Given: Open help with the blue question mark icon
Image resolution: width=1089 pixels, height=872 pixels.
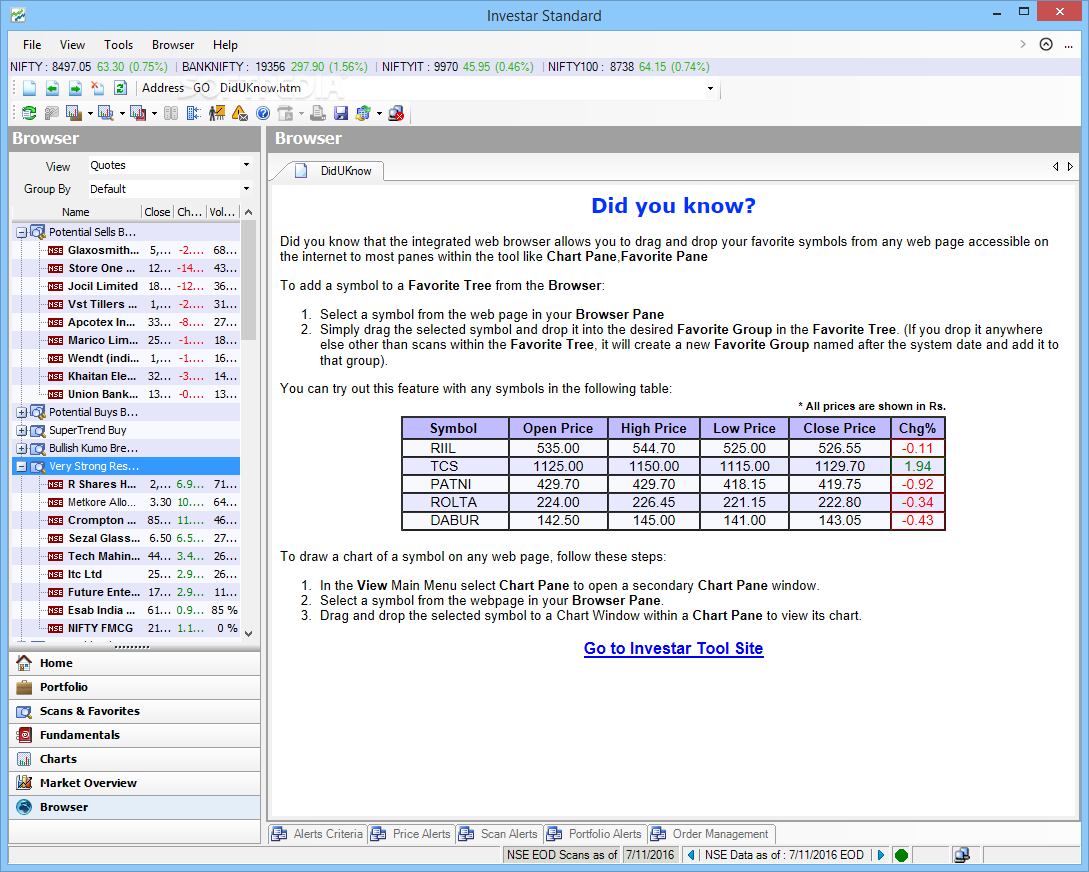Looking at the screenshot, I should pyautogui.click(x=263, y=113).
